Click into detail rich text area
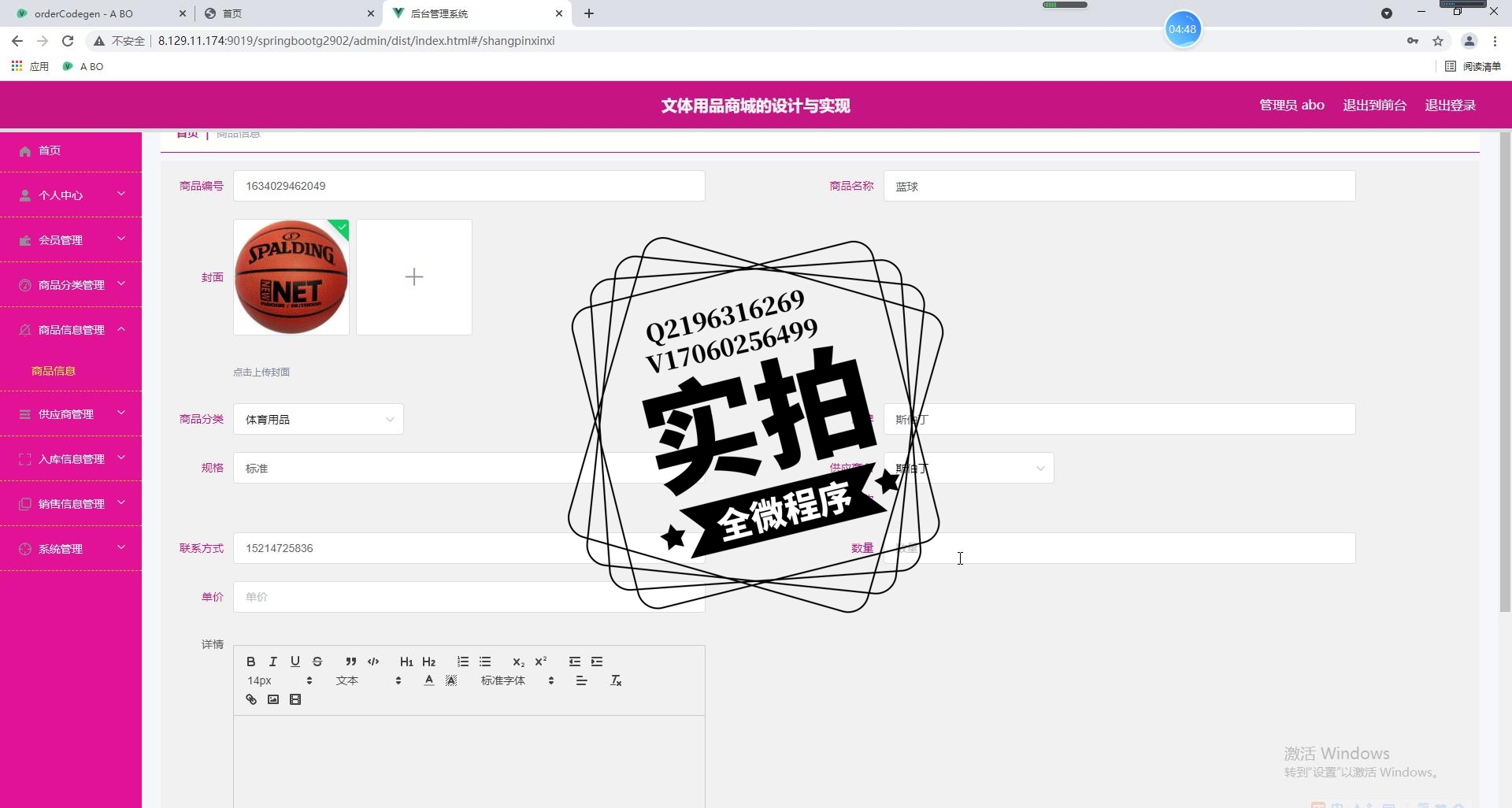Viewport: 1512px width, 808px height. (469, 762)
